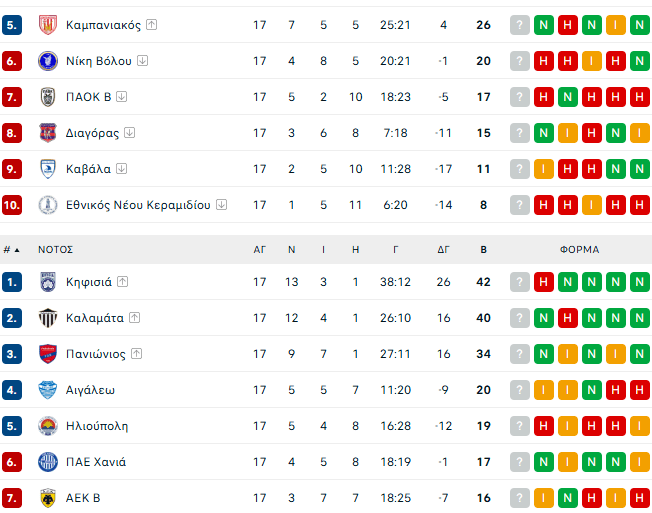Click the Καμπανιακός team crest

(x=47, y=25)
